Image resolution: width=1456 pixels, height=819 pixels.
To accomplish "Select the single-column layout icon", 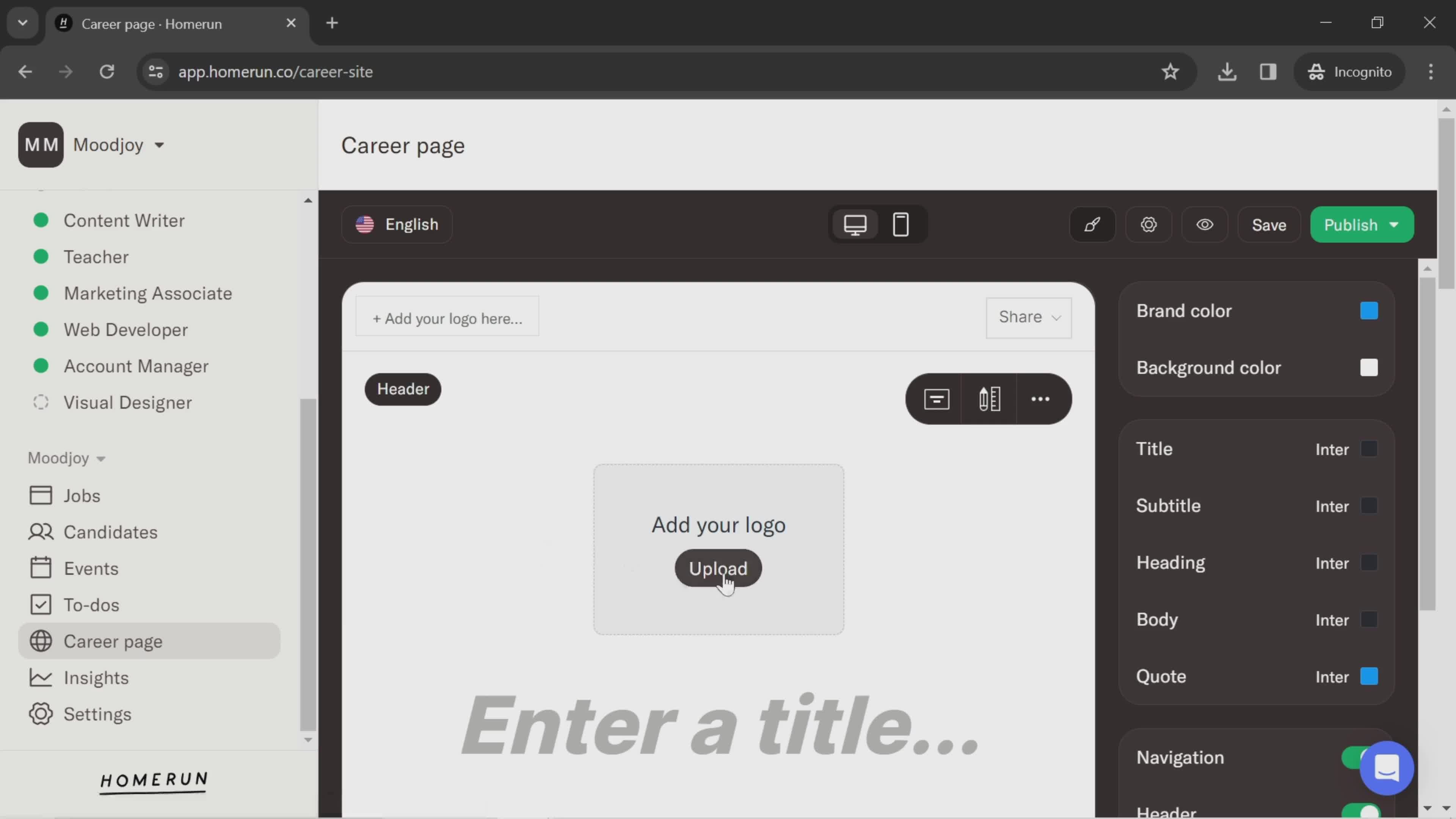I will coord(936,398).
